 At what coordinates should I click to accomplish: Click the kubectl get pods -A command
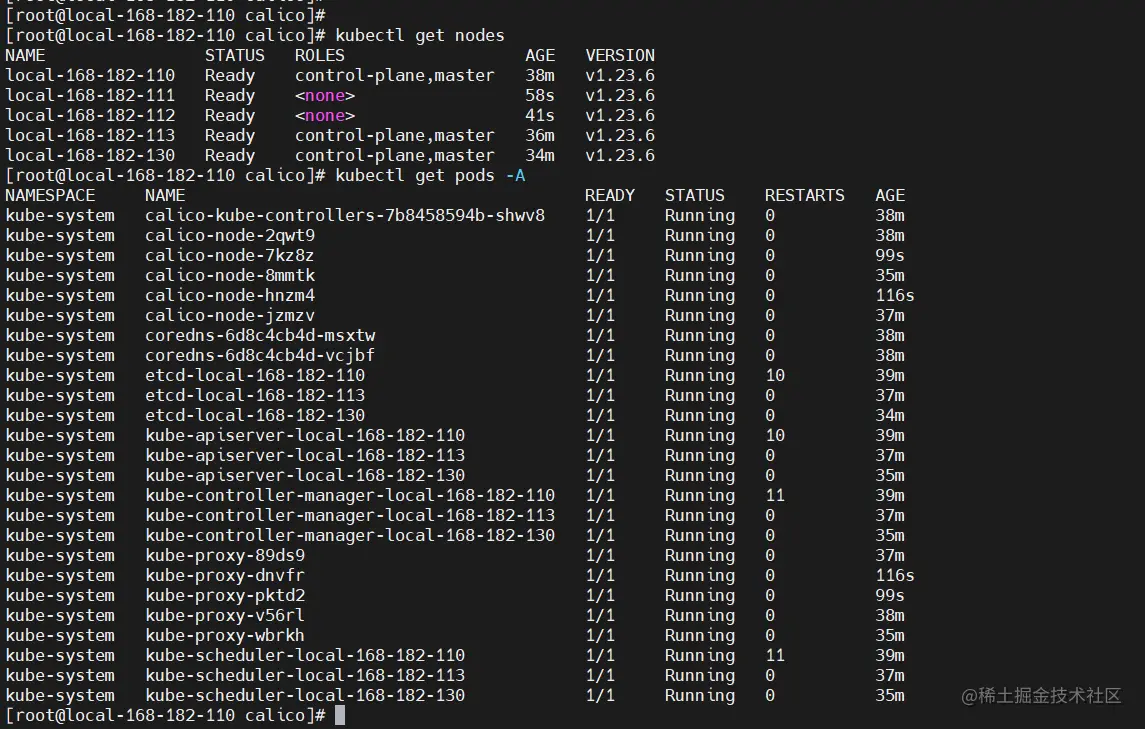[x=430, y=175]
